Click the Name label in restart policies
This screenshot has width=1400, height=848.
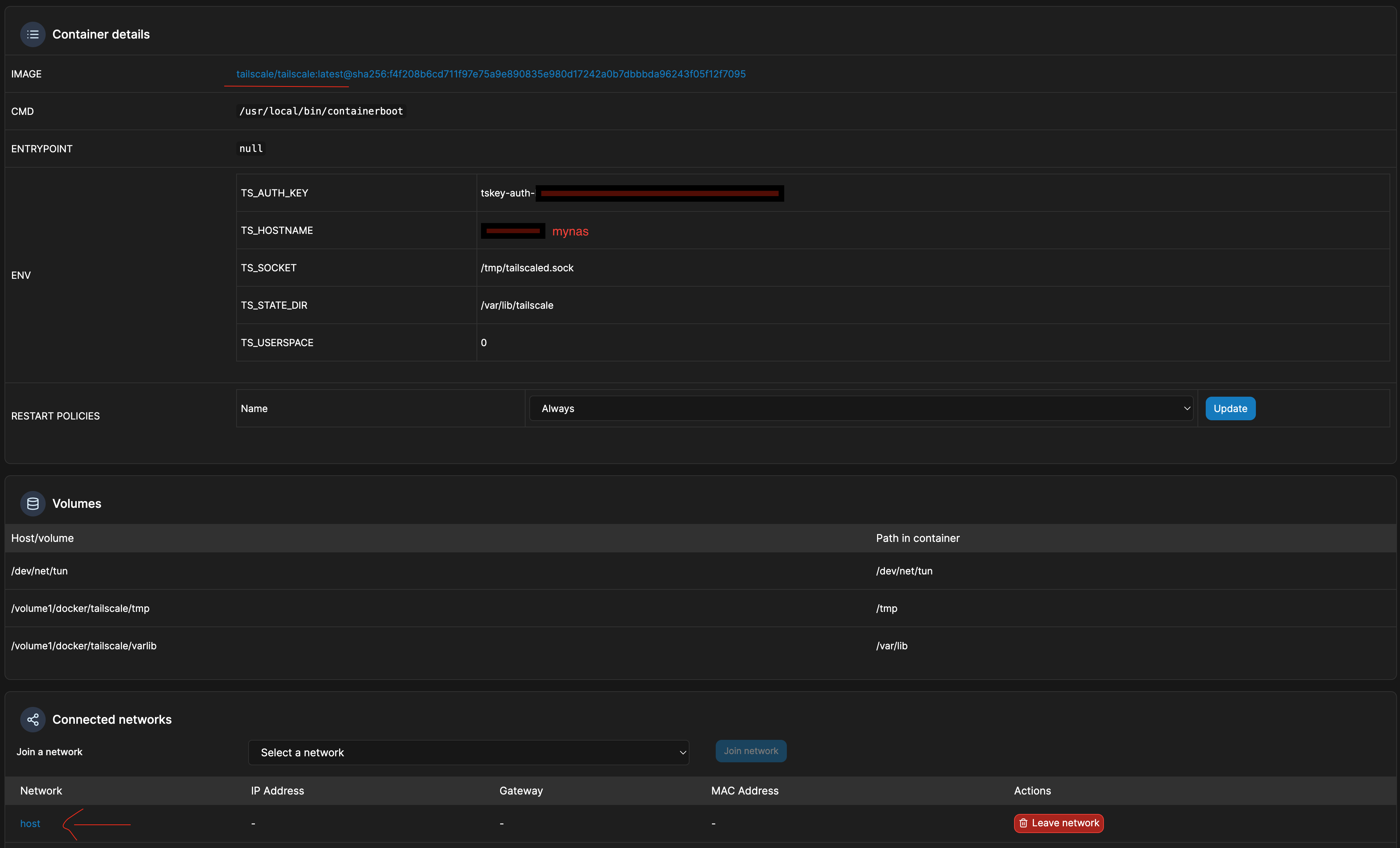(254, 408)
